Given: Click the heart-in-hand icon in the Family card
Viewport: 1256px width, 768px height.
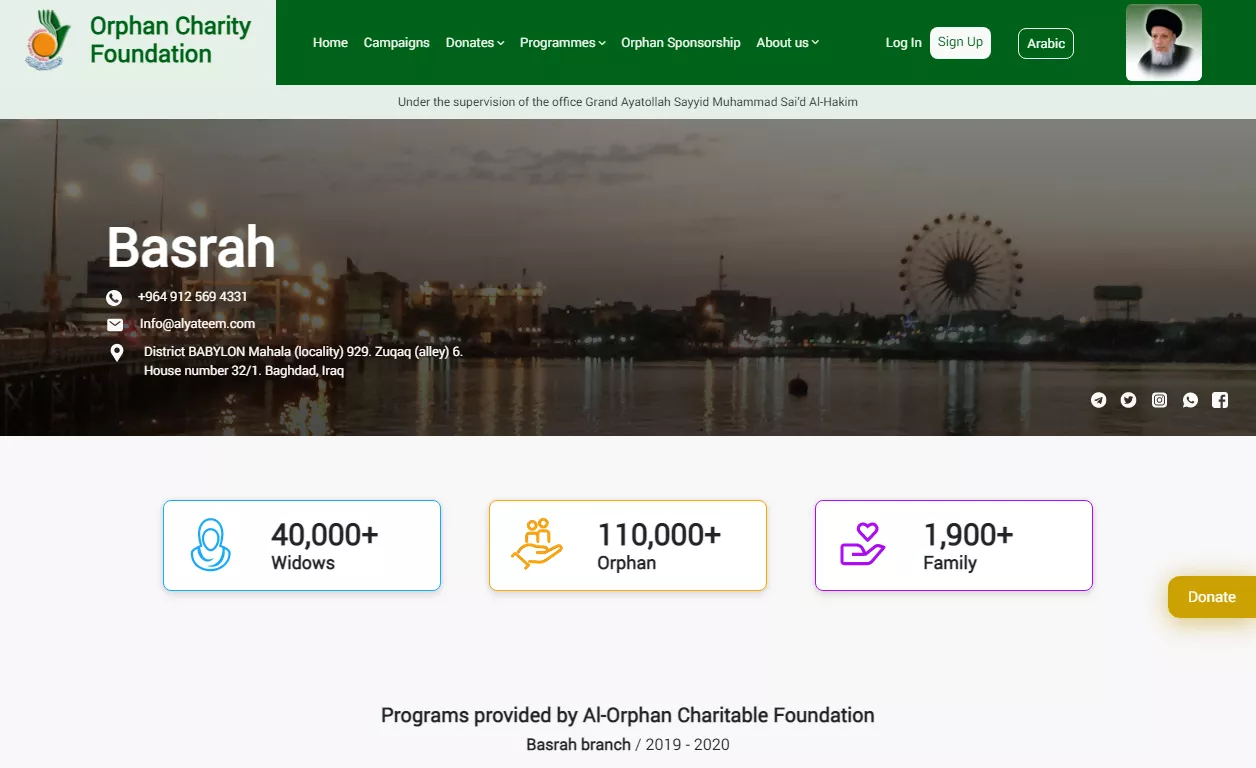Looking at the screenshot, I should pos(863,545).
